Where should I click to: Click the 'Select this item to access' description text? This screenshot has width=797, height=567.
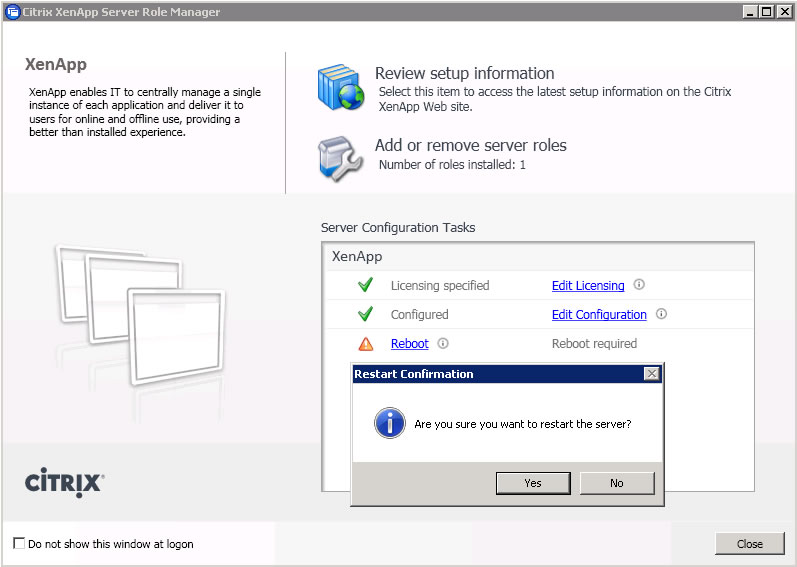[x=555, y=99]
